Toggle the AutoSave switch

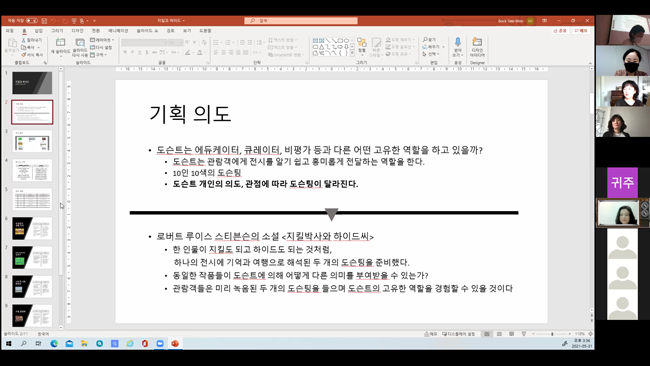point(32,20)
